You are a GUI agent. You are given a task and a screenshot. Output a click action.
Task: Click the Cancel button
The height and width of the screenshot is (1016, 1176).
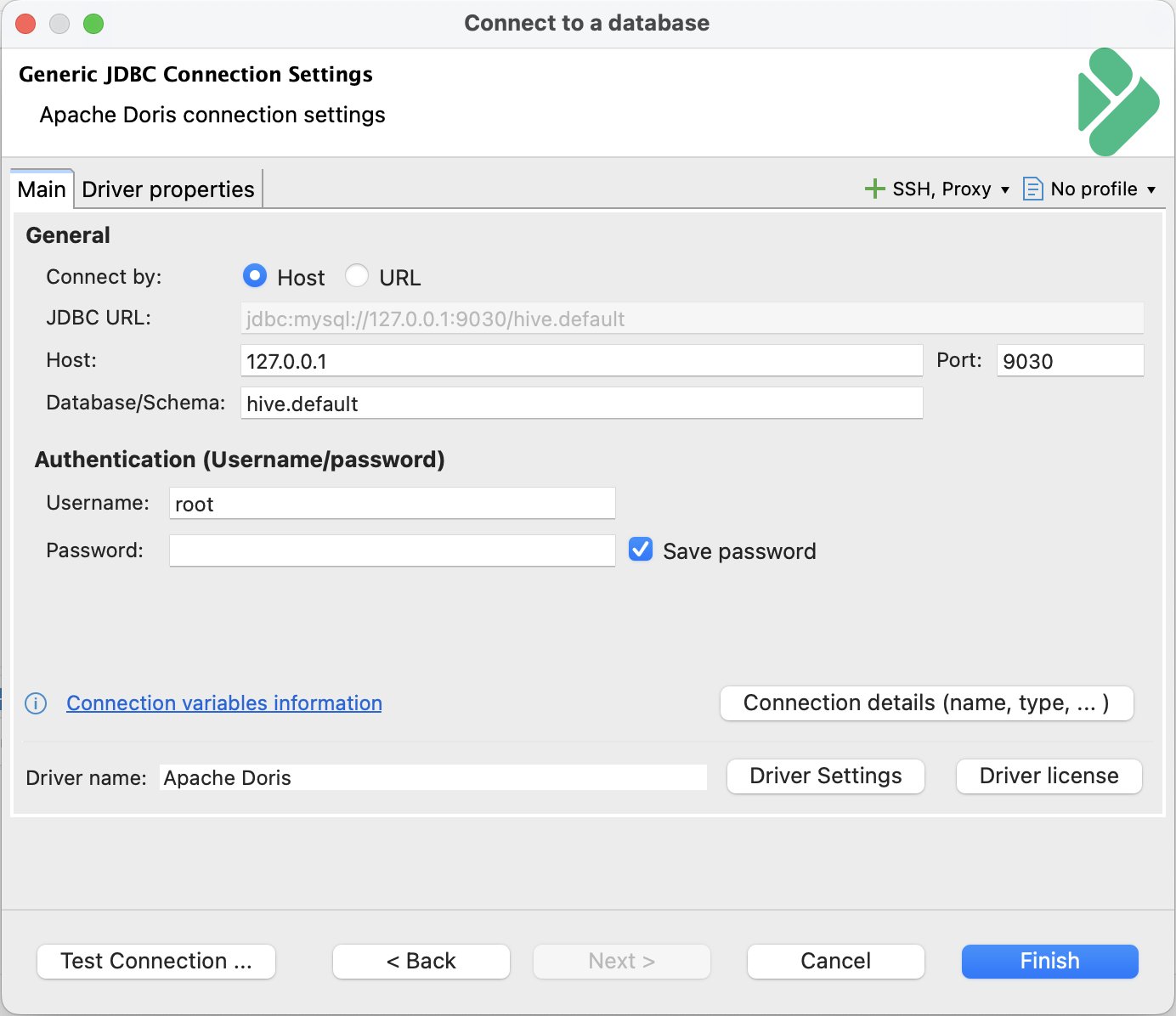pyautogui.click(x=836, y=961)
